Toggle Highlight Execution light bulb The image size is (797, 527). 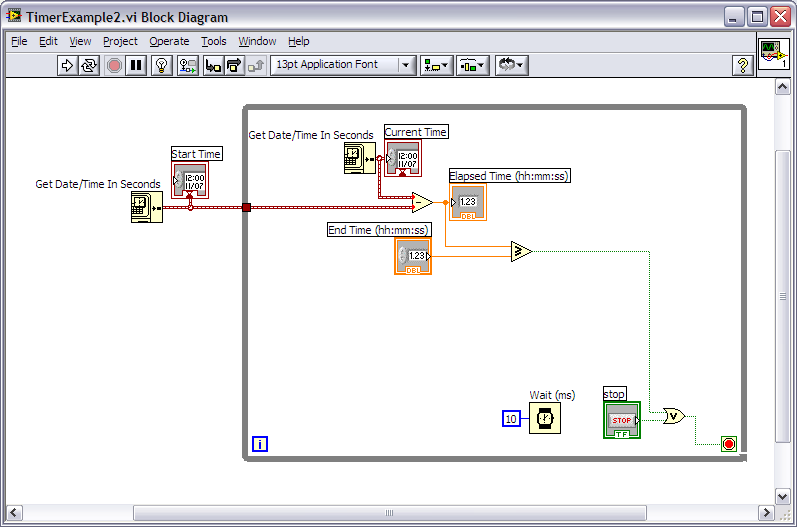point(160,65)
